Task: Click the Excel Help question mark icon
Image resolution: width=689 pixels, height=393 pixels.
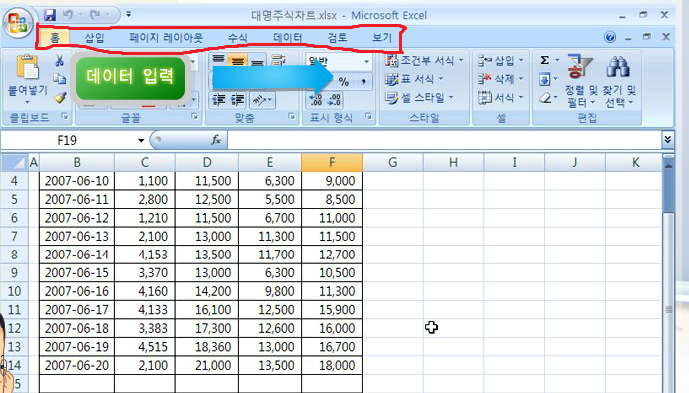Action: click(x=610, y=37)
